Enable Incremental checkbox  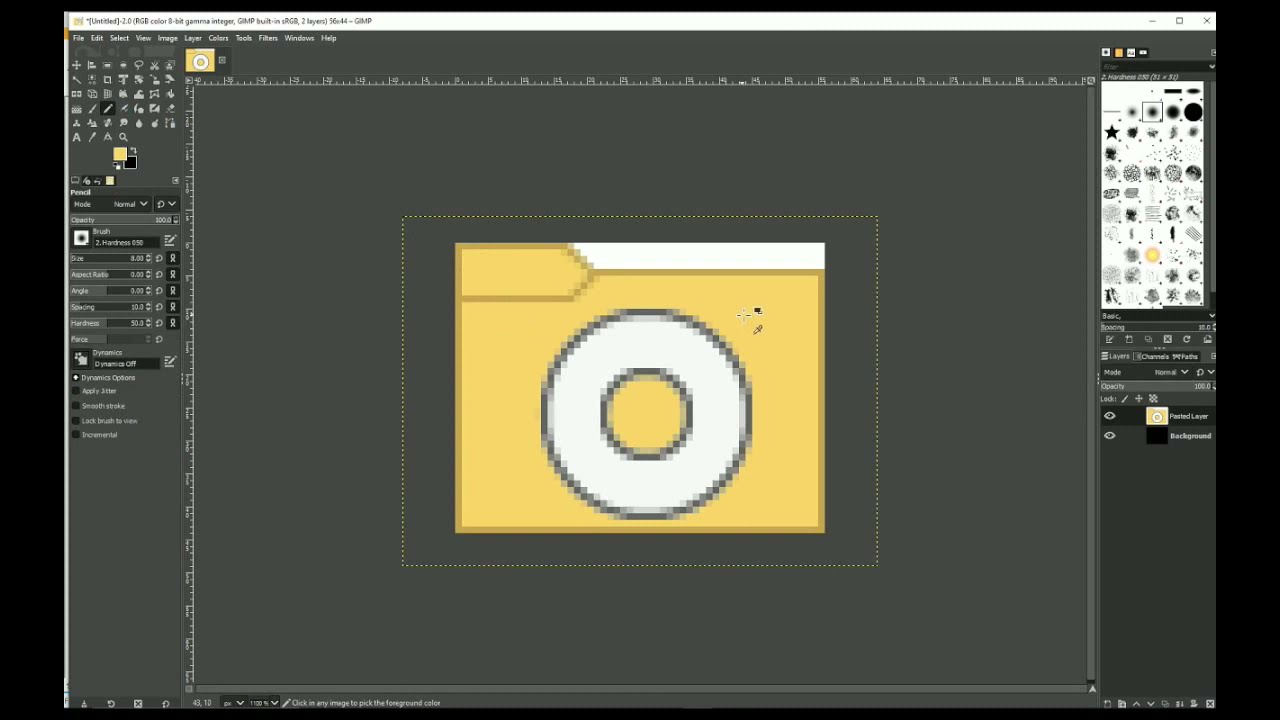coord(76,435)
